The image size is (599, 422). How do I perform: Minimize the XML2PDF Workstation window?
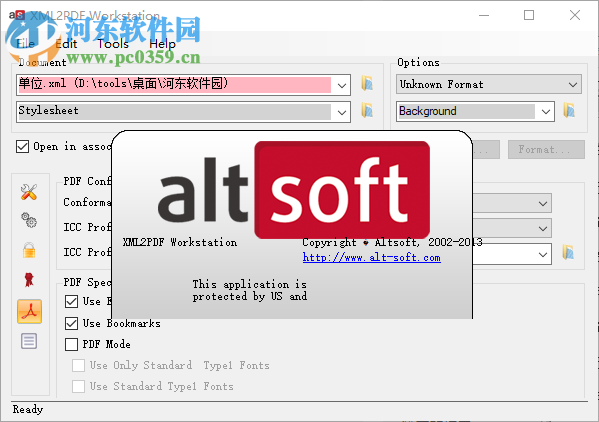pyautogui.click(x=484, y=15)
